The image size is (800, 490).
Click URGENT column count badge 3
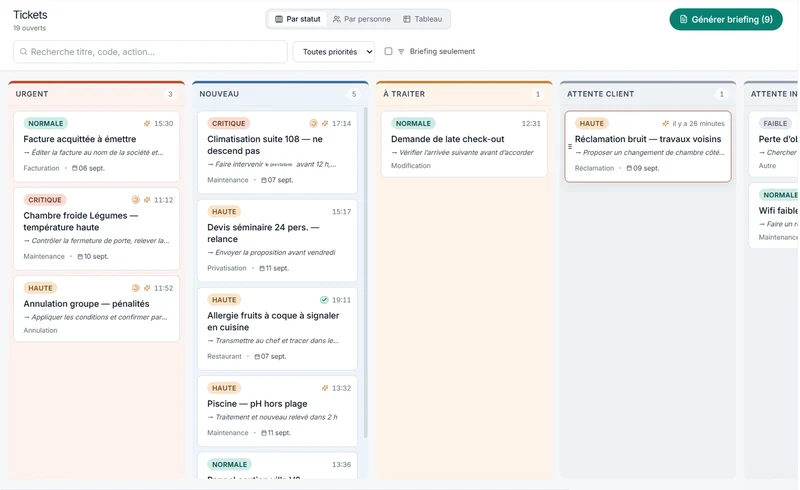tap(170, 94)
